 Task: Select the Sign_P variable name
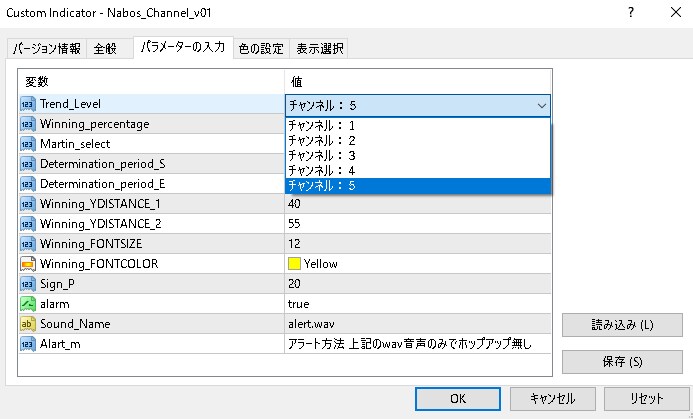[57, 284]
